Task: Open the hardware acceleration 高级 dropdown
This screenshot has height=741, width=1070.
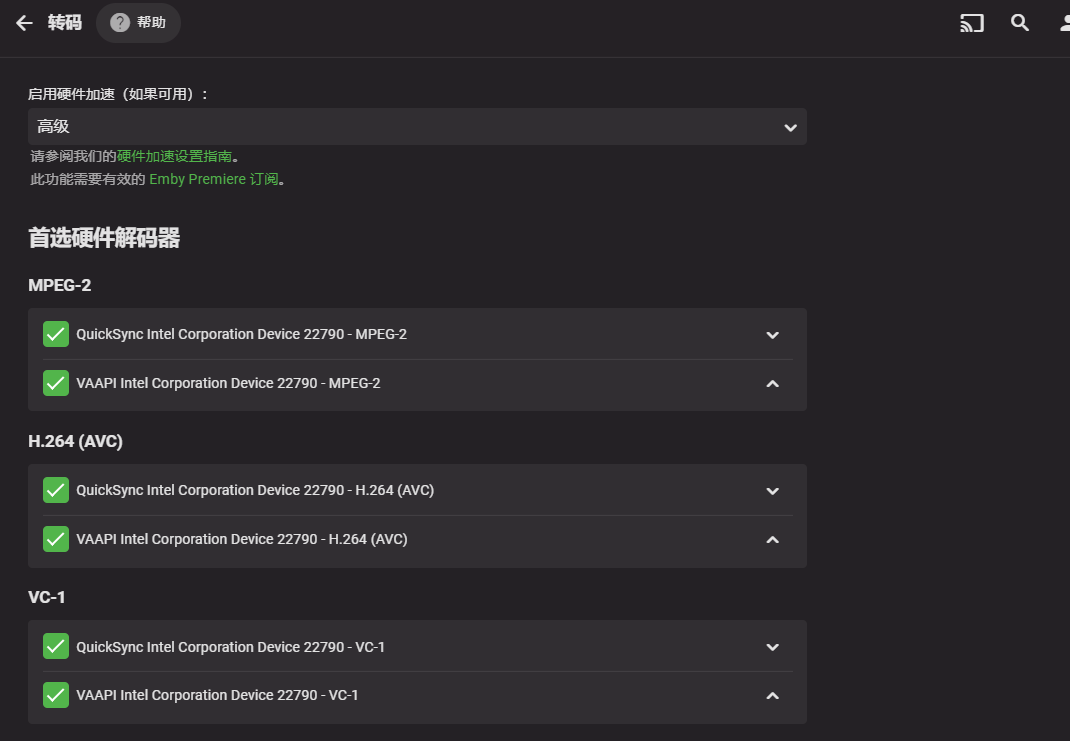Action: [417, 127]
